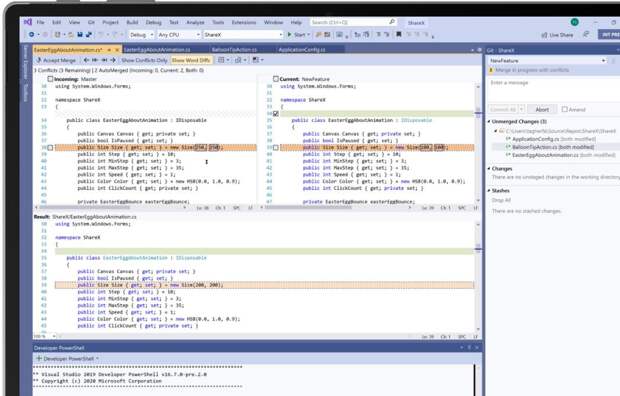This screenshot has width=620, height=396.
Task: Click the Abort merge button
Action: tap(542, 109)
